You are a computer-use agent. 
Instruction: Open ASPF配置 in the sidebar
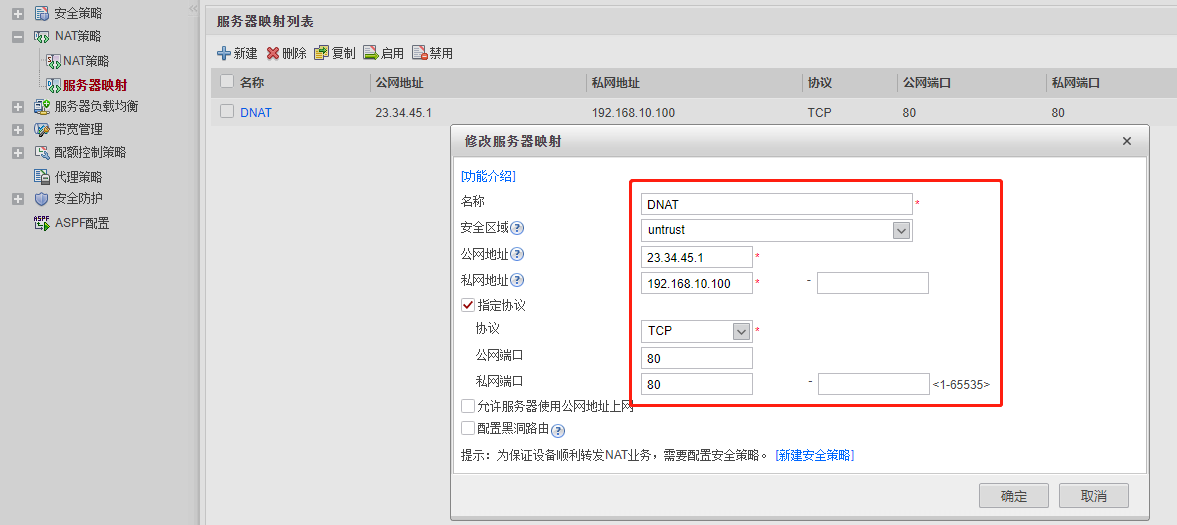point(82,223)
